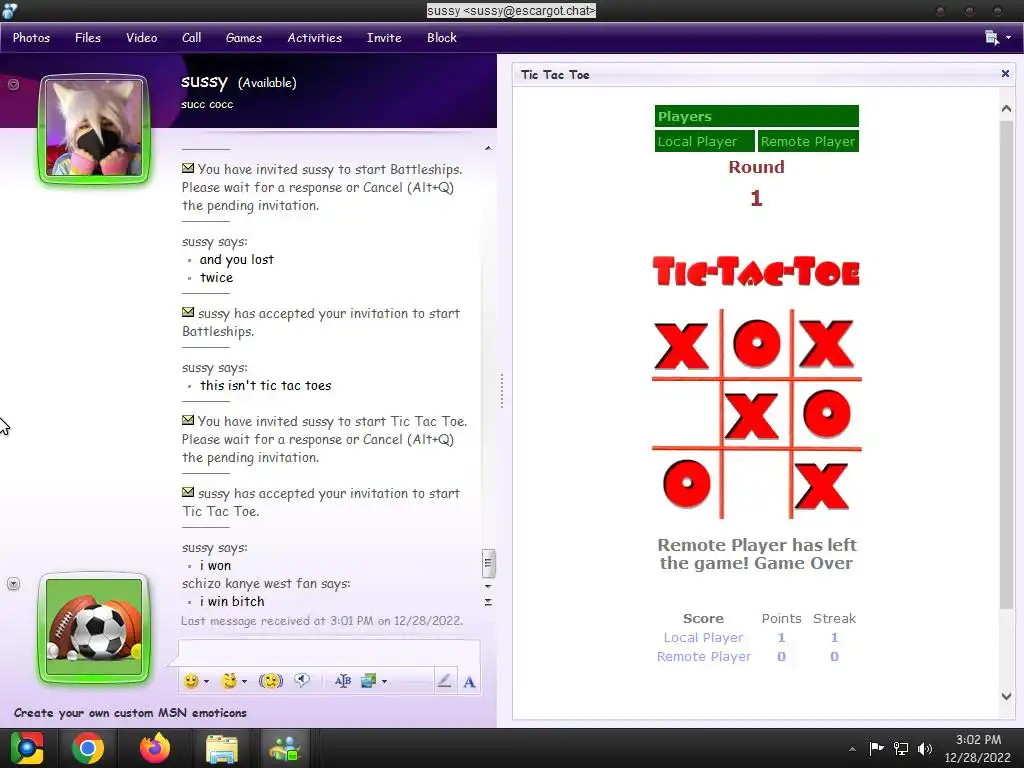Send a nudge with the shaking smiley
The width and height of the screenshot is (1024, 768).
270,681
